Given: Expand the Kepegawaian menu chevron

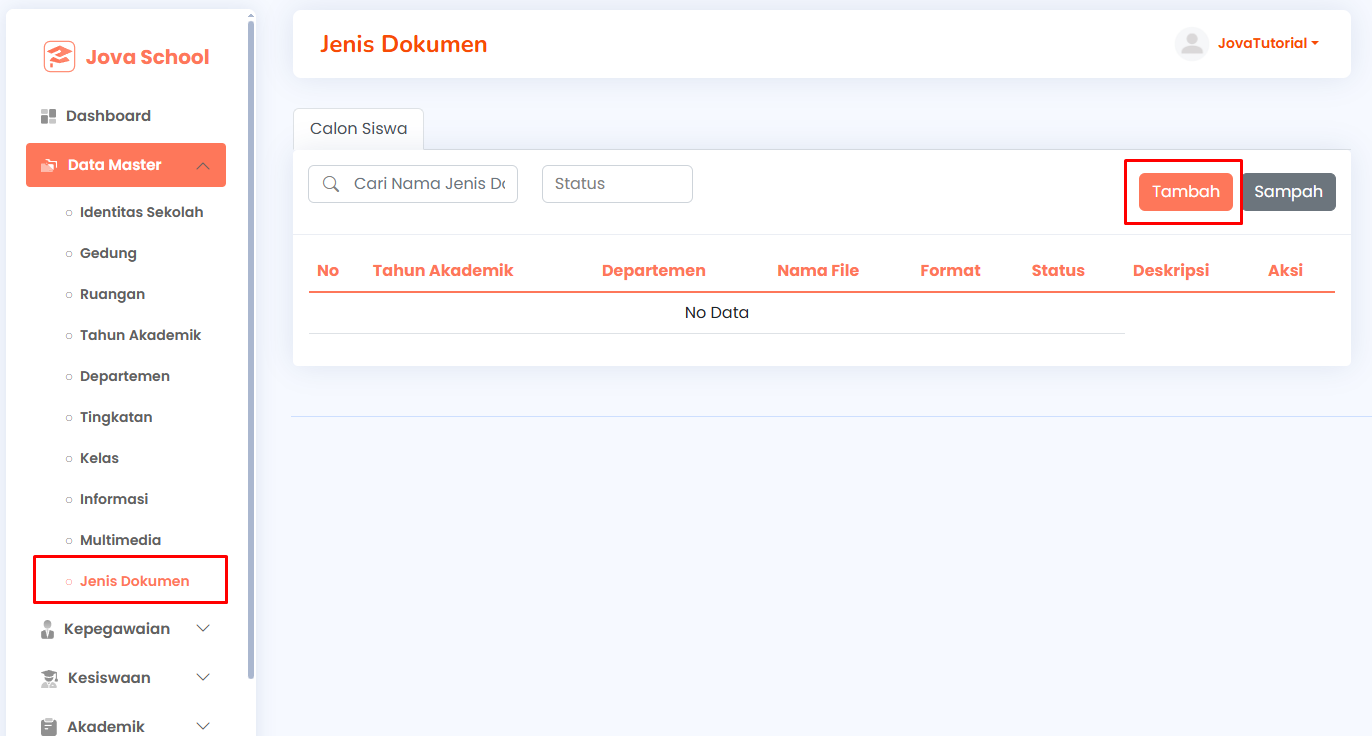Looking at the screenshot, I should pos(203,629).
